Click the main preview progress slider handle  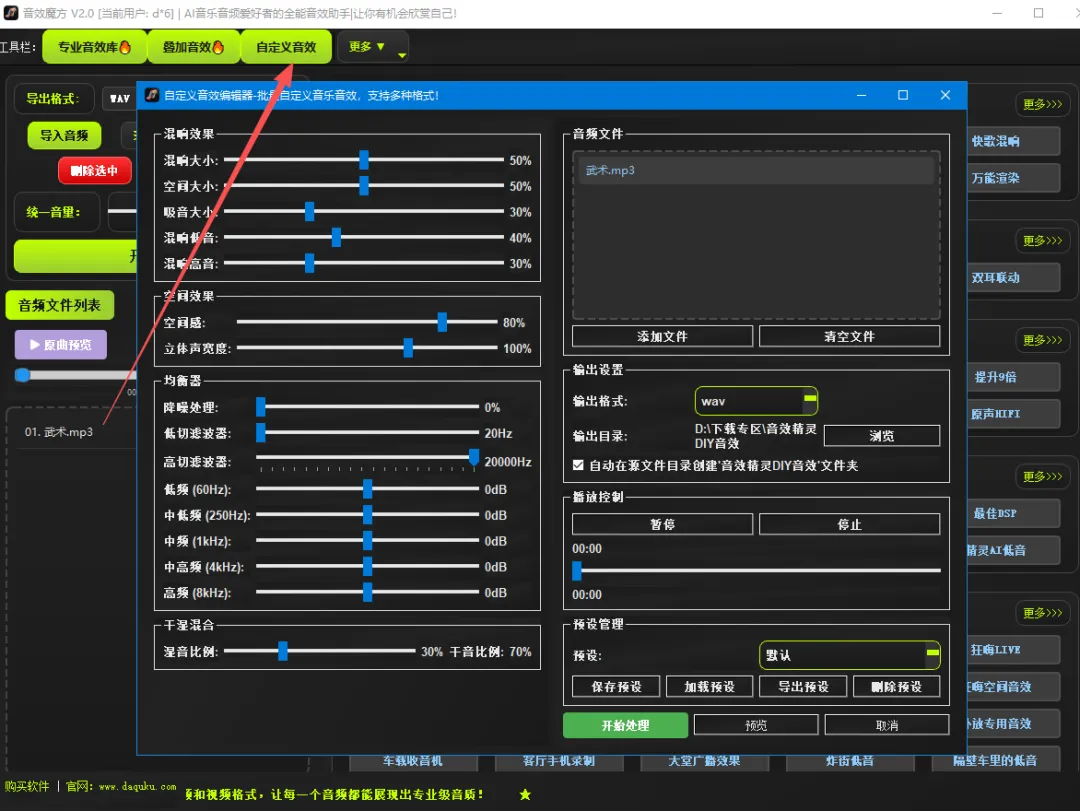[23, 375]
